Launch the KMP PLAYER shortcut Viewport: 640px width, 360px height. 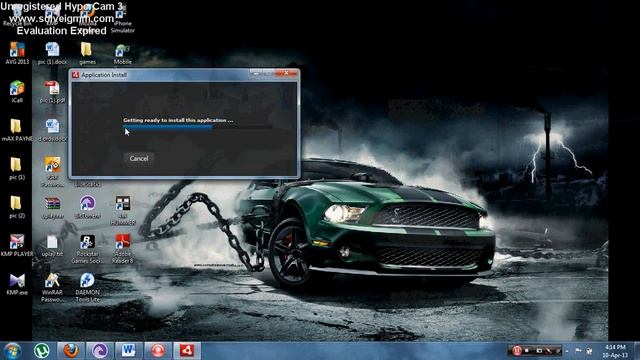(x=17, y=245)
